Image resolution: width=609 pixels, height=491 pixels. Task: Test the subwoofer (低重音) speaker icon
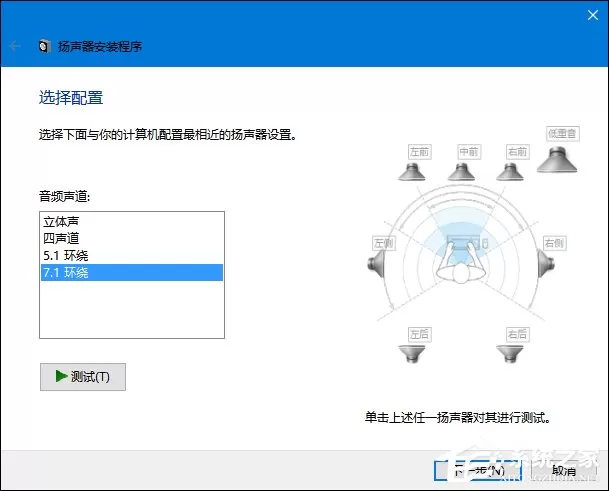(557, 160)
